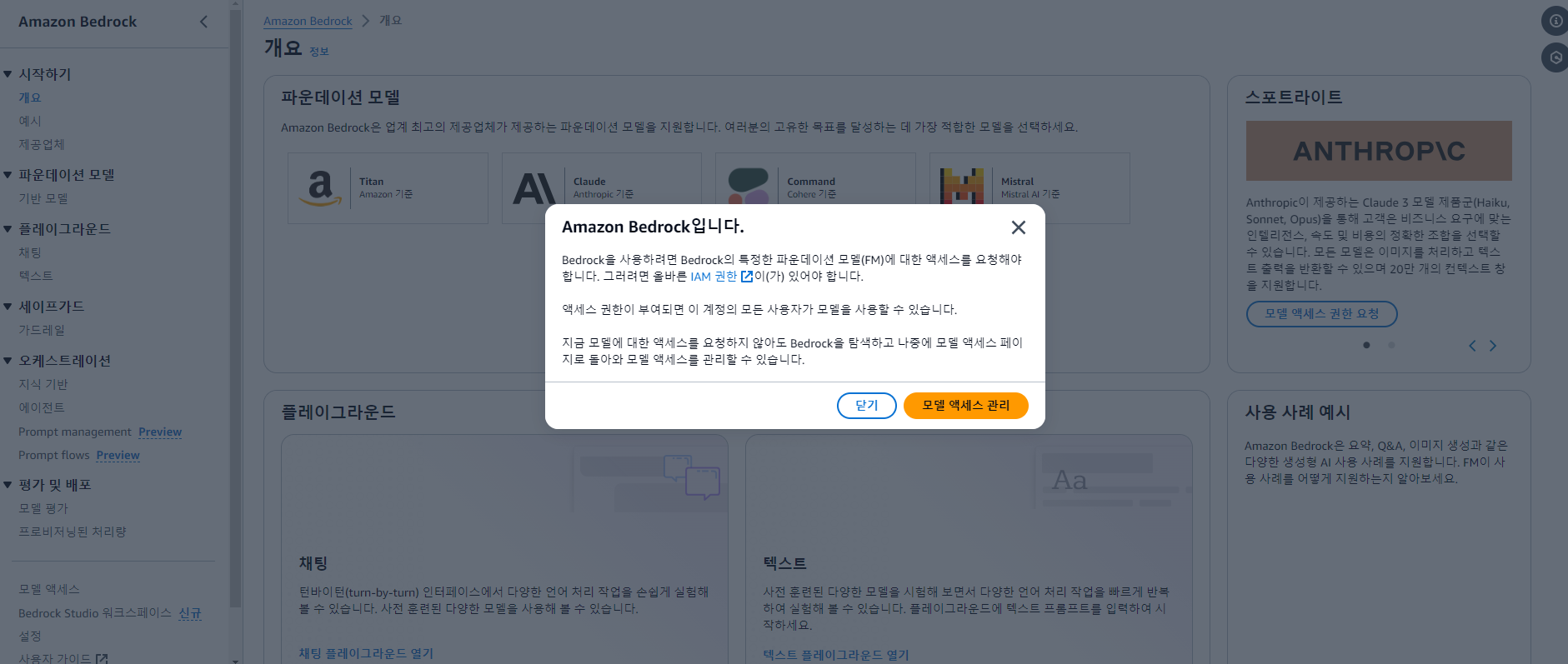1568x664 pixels.
Task: Select 예시 in the sidebar
Action: tap(30, 121)
